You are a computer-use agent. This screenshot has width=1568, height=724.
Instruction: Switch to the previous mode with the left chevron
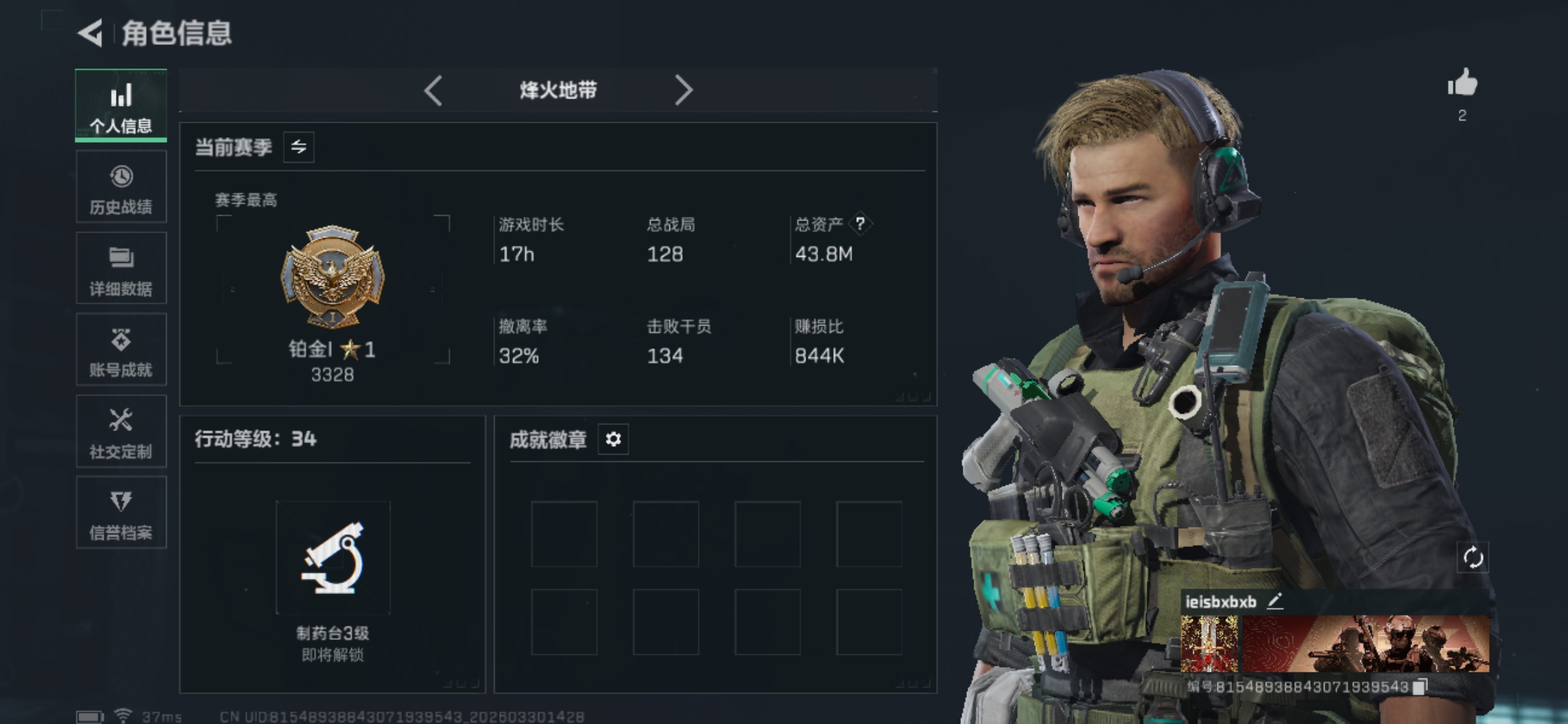point(434,90)
